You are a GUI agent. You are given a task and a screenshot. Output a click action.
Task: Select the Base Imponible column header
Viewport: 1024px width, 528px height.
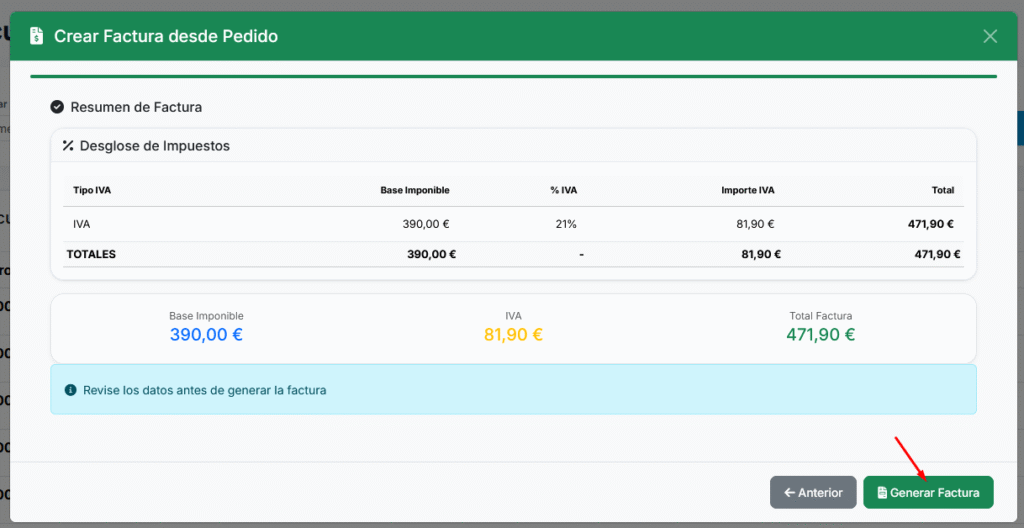coord(414,190)
